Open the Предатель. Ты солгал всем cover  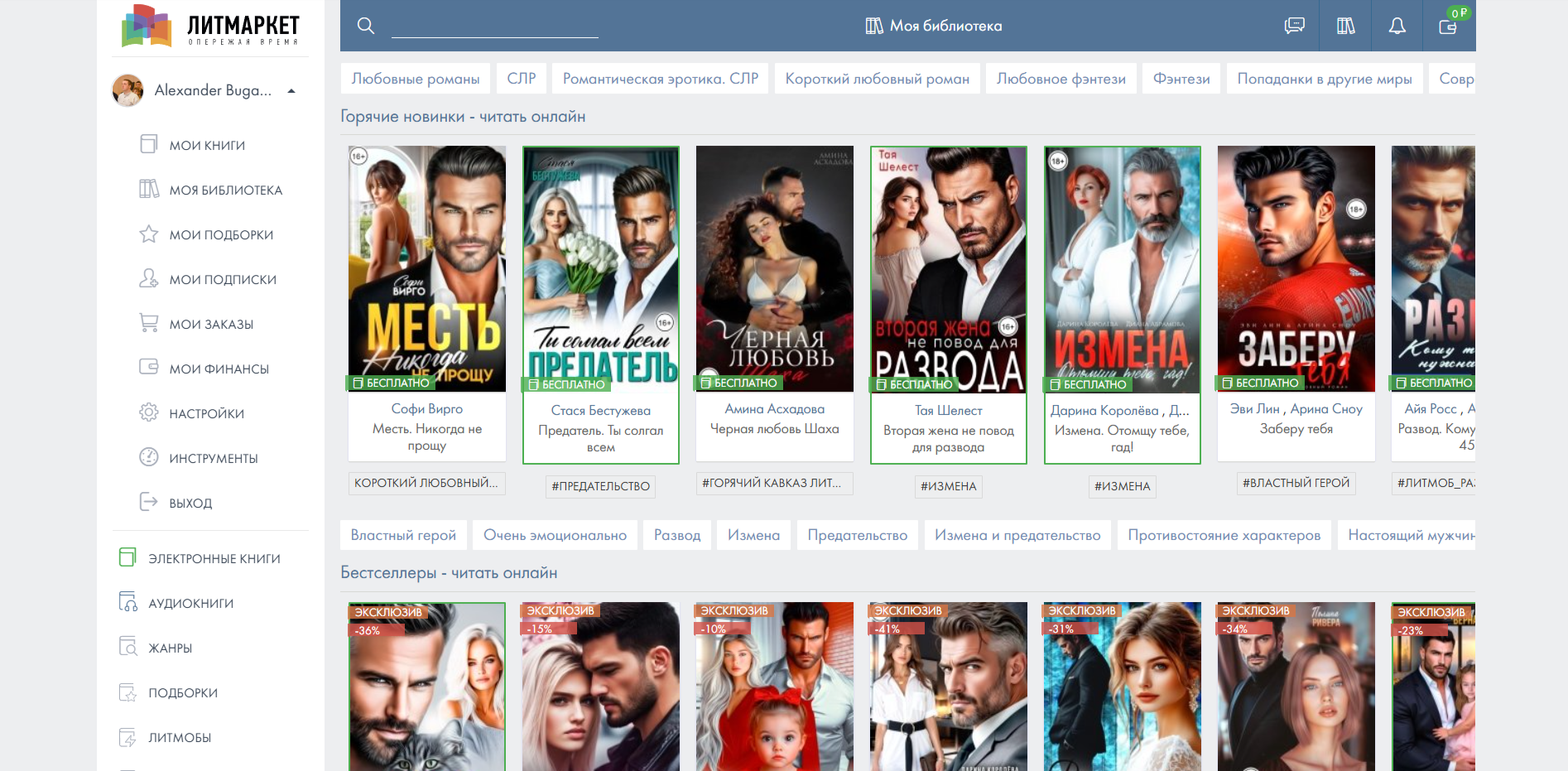(x=601, y=269)
